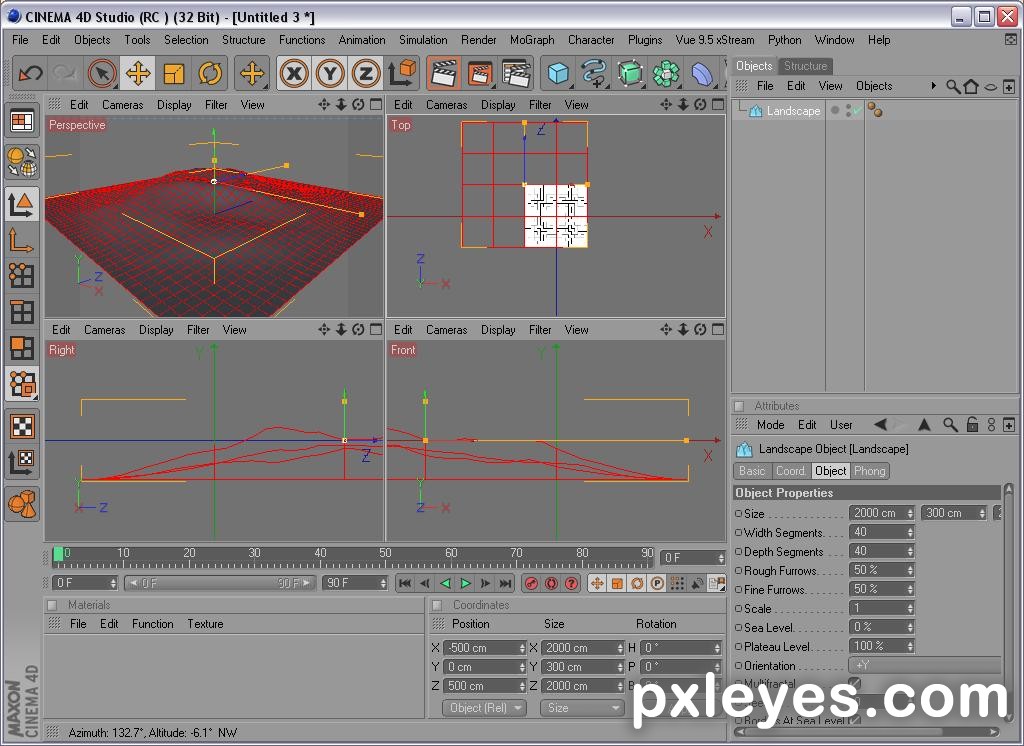This screenshot has width=1024, height=746.
Task: Switch to the Phong attributes tab
Action: click(869, 471)
